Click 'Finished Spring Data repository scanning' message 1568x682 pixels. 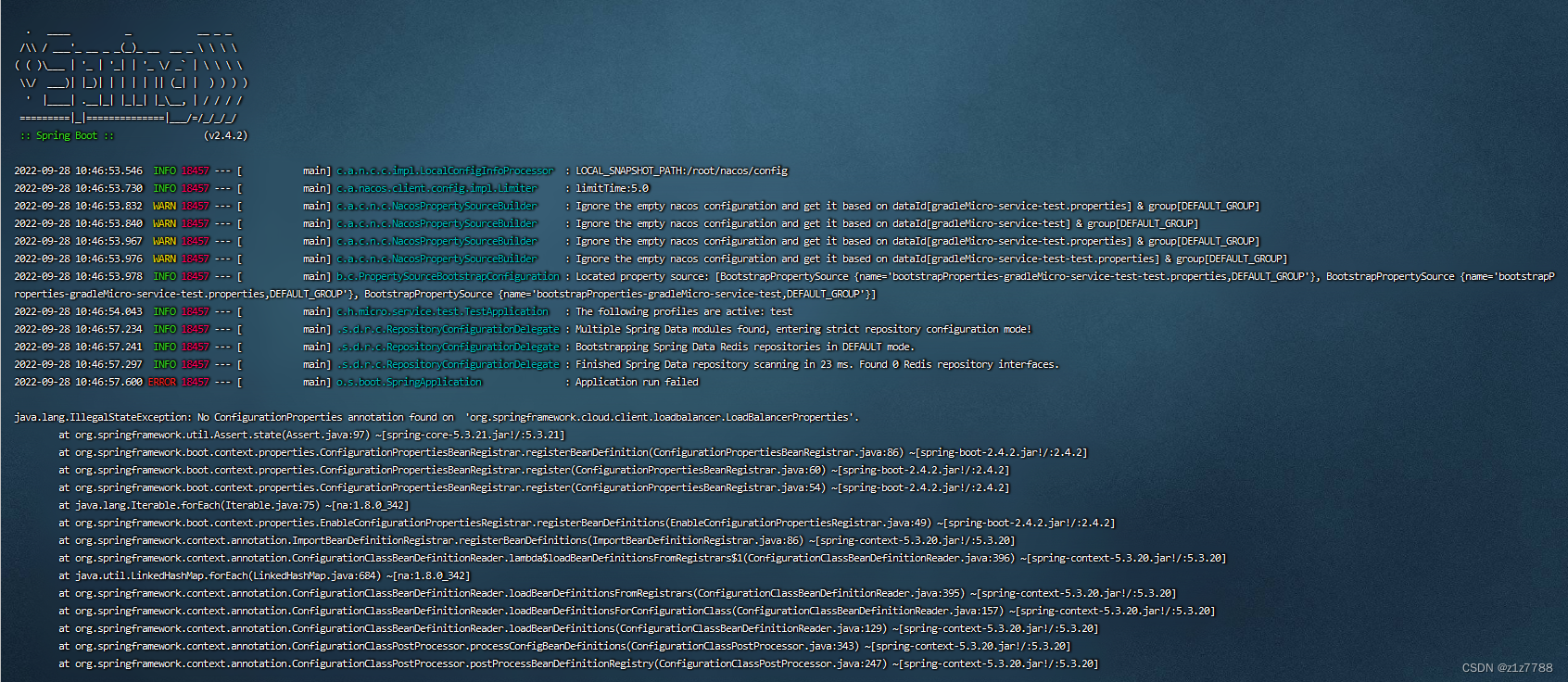point(817,364)
